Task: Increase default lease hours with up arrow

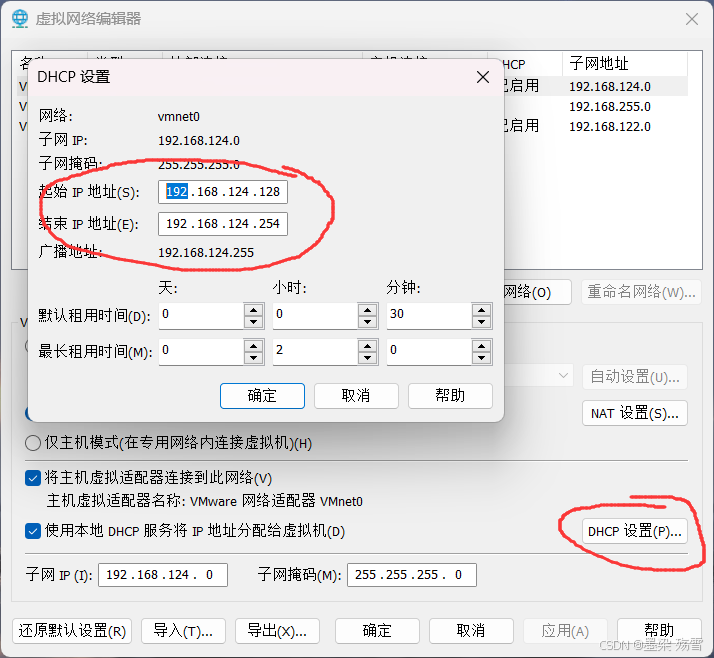Action: click(x=367, y=310)
